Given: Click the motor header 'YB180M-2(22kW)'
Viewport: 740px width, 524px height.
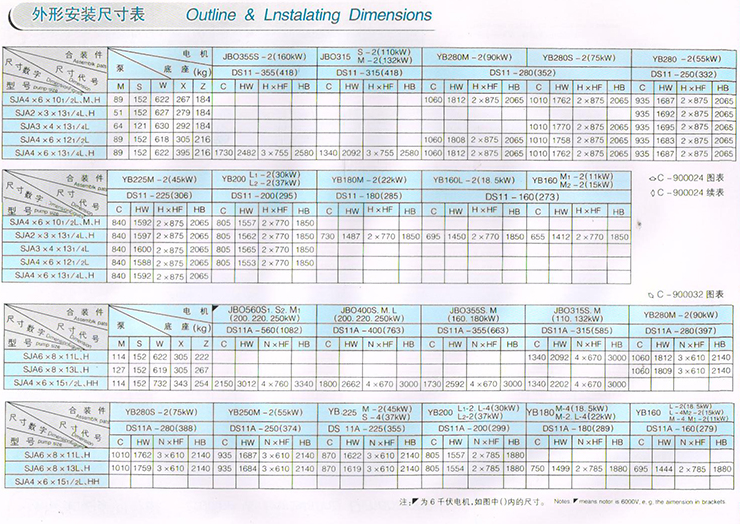Looking at the screenshot, I should [369, 180].
